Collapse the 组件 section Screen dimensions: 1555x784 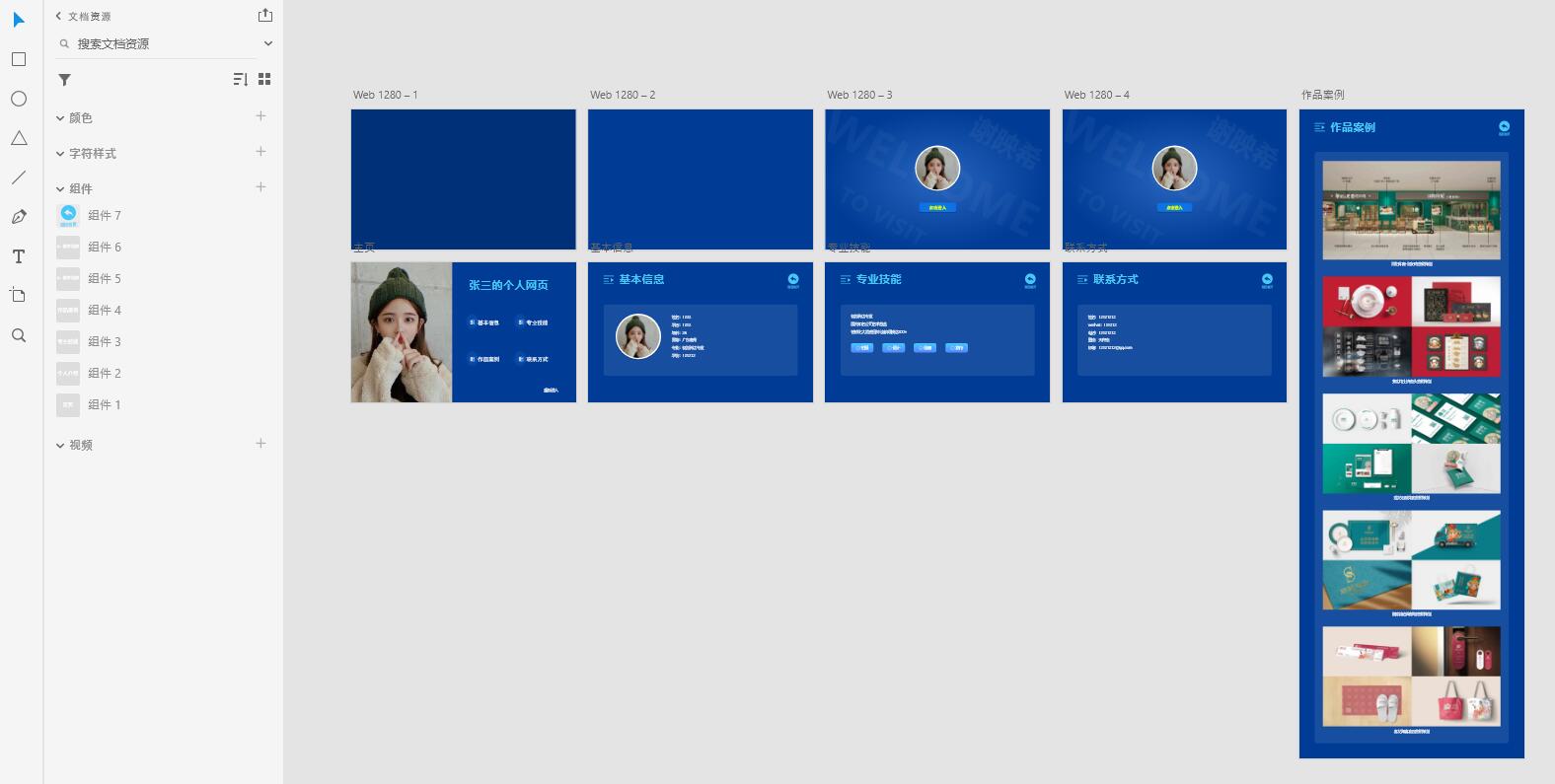(60, 189)
